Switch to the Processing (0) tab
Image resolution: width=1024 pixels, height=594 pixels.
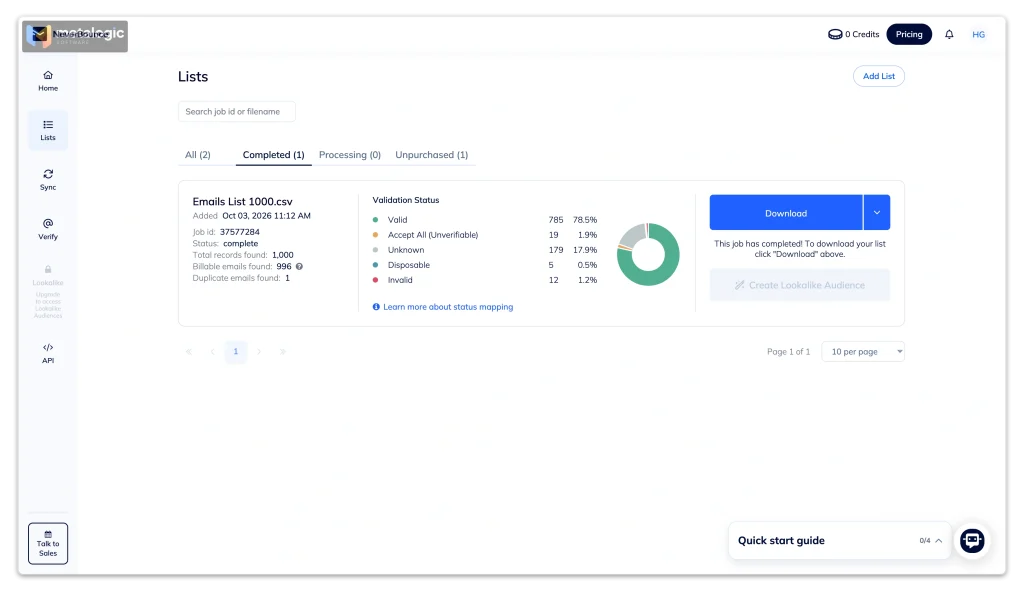pyautogui.click(x=349, y=155)
